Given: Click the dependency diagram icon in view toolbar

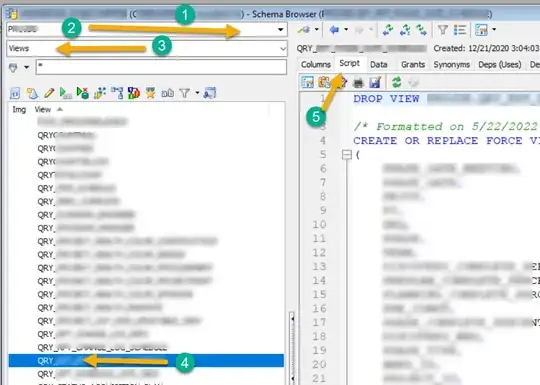Looking at the screenshot, I should pos(117,93).
